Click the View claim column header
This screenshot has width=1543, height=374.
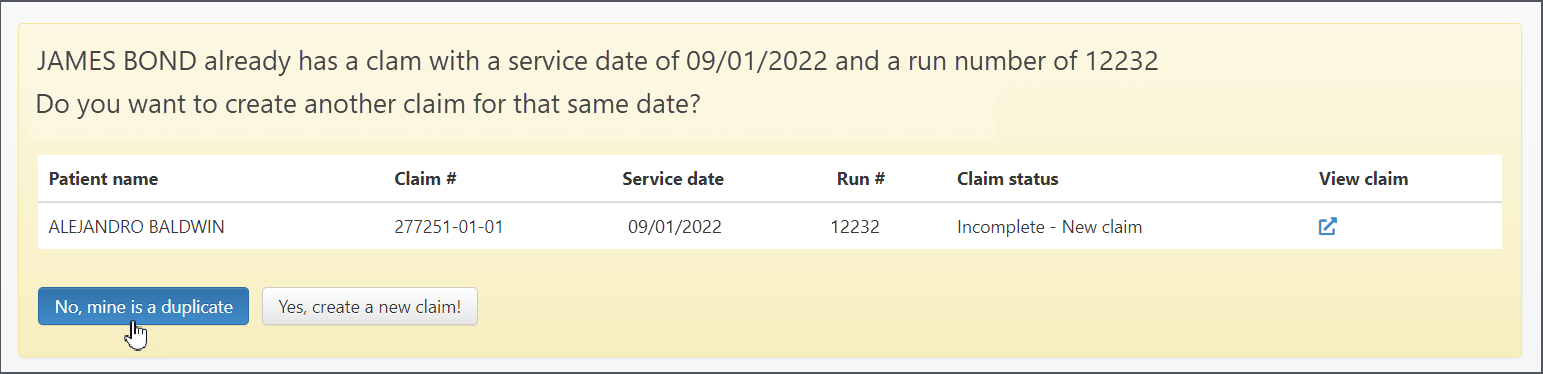click(x=1363, y=179)
